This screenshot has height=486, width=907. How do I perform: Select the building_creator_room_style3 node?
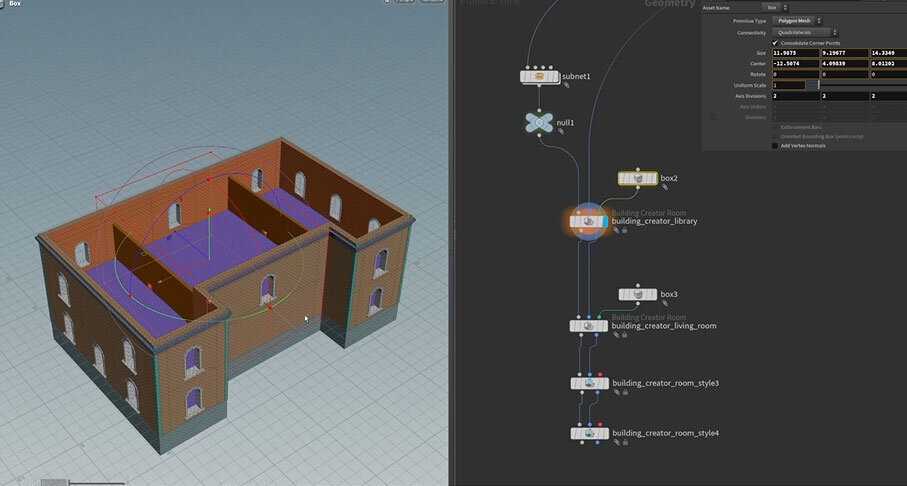point(589,383)
